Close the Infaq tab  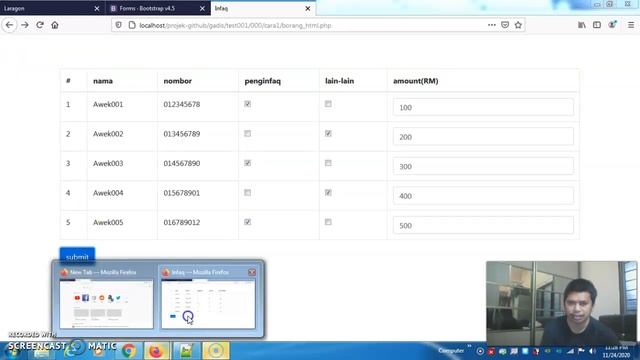(308, 9)
